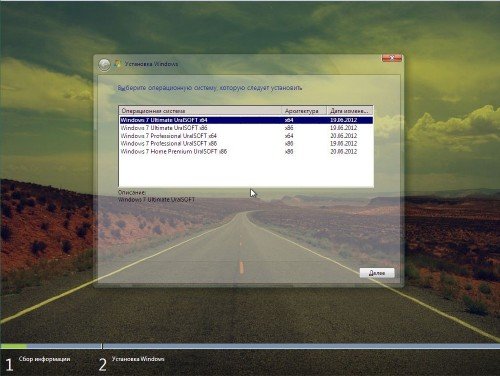
Task: Click the round back arrow button
Action: click(x=104, y=65)
